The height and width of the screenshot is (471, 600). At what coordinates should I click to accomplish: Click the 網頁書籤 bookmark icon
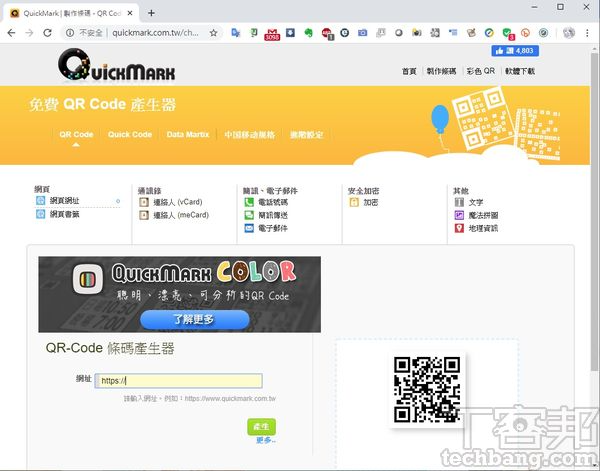point(40,214)
